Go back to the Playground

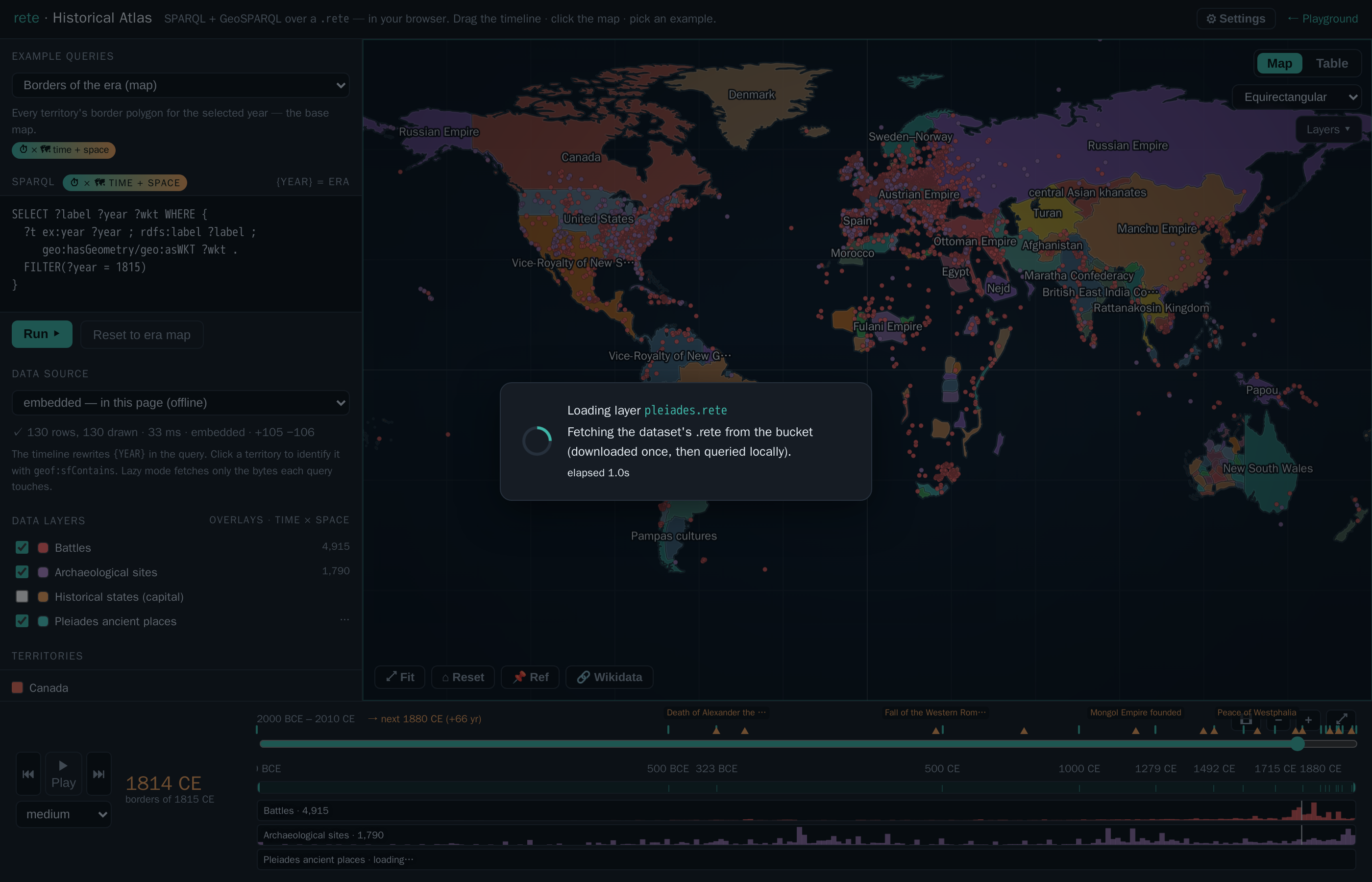(x=1323, y=18)
